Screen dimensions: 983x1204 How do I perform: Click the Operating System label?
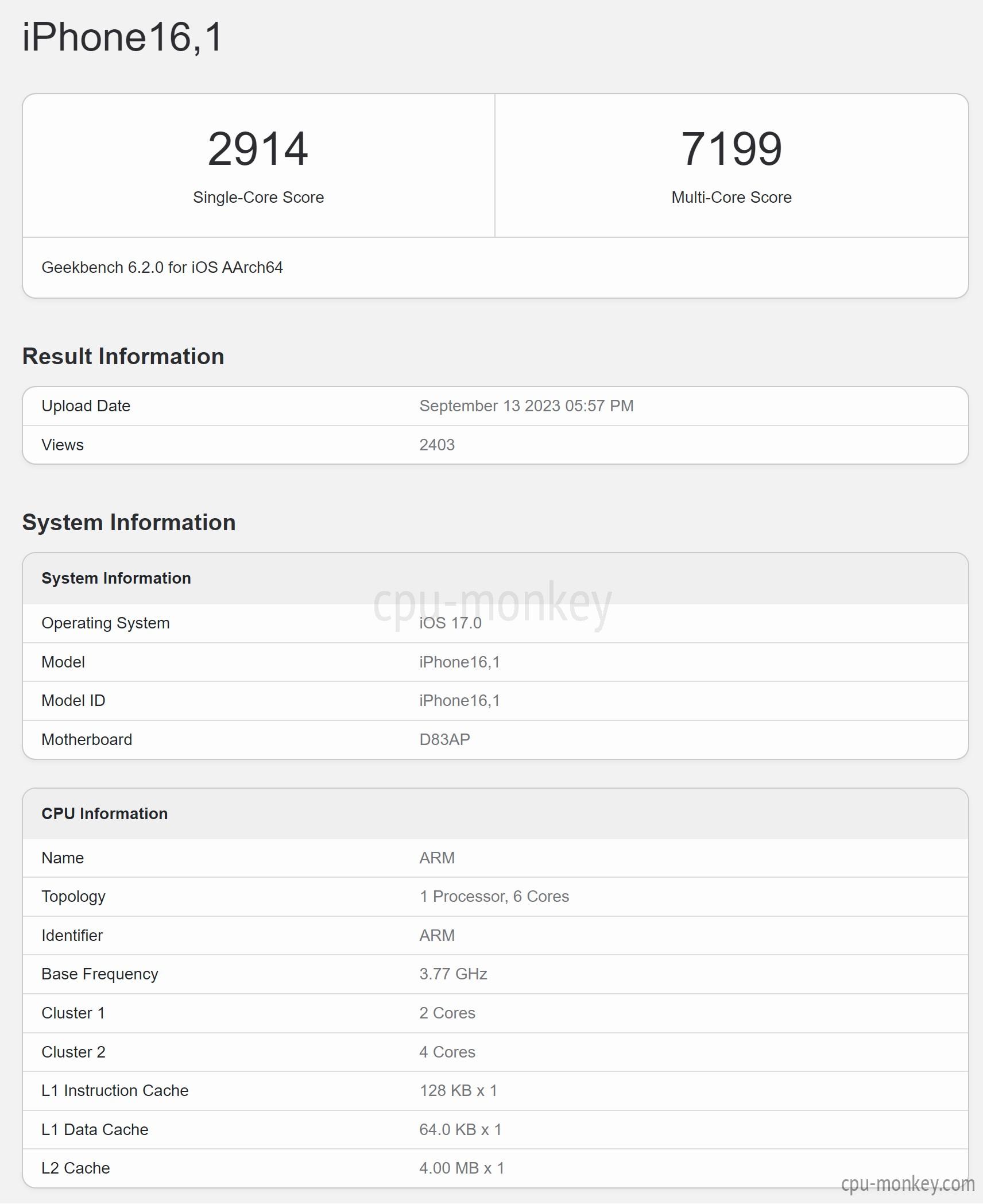(106, 623)
